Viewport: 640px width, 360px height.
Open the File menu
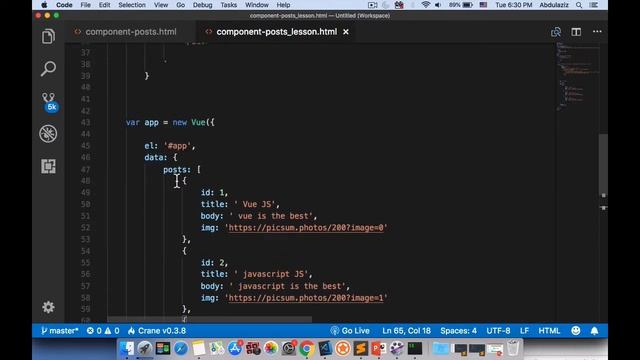(86, 5)
